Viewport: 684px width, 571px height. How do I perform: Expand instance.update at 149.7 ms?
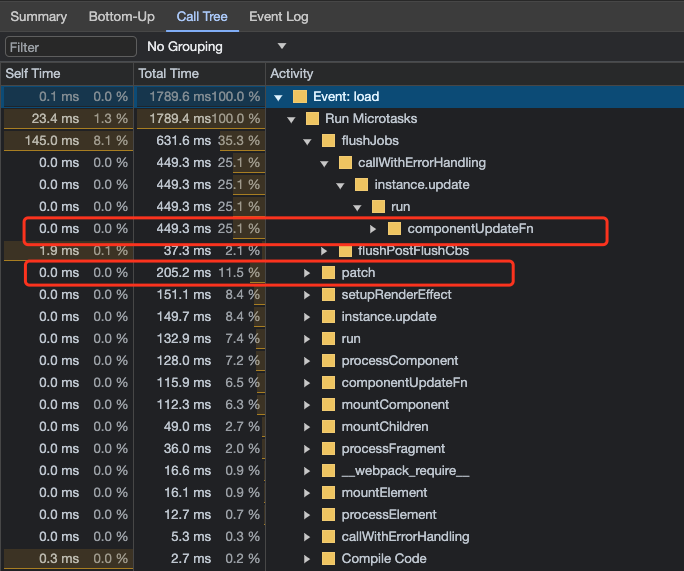307,317
